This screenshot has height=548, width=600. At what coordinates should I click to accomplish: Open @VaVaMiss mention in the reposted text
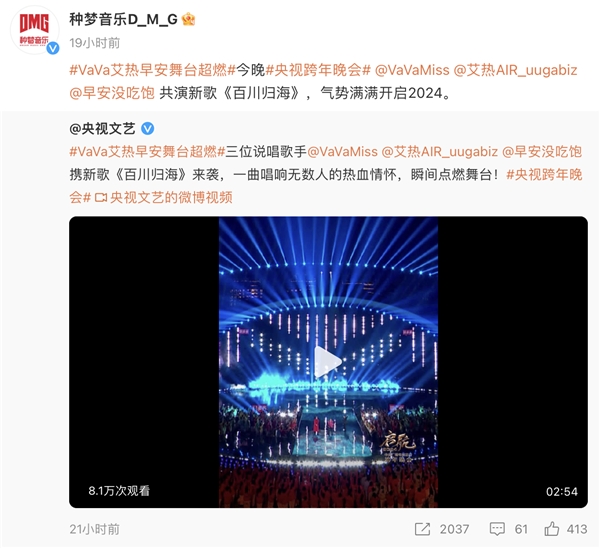pos(342,152)
